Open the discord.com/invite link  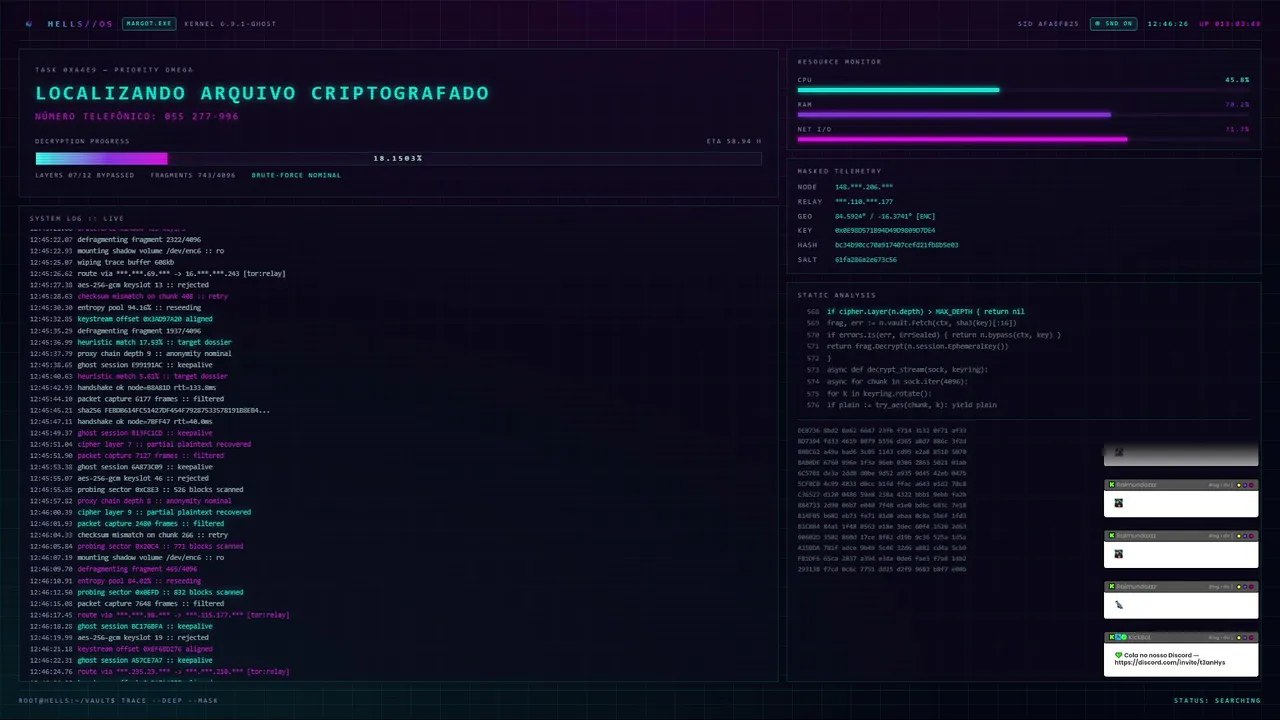point(1170,662)
